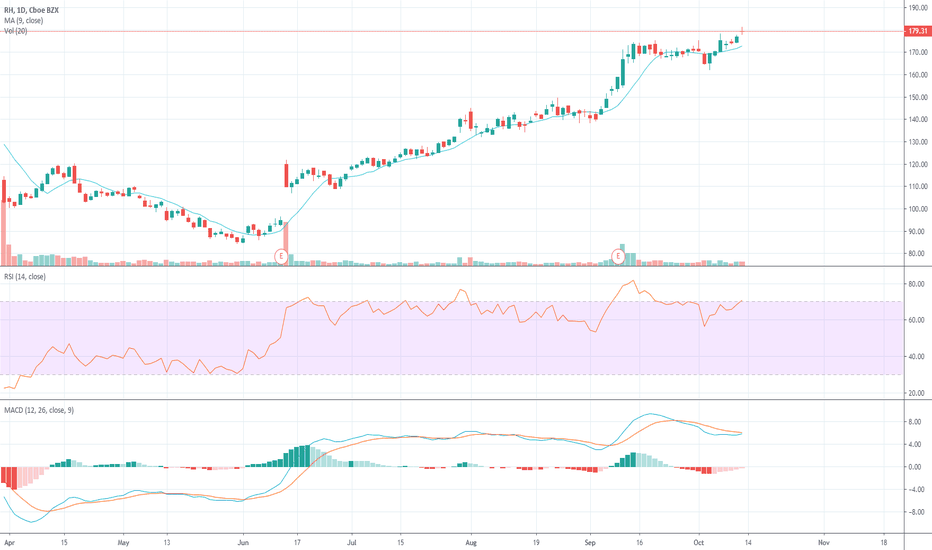Click the 150.00 price axis value
Screen dimensions: 932x550
[918, 98]
